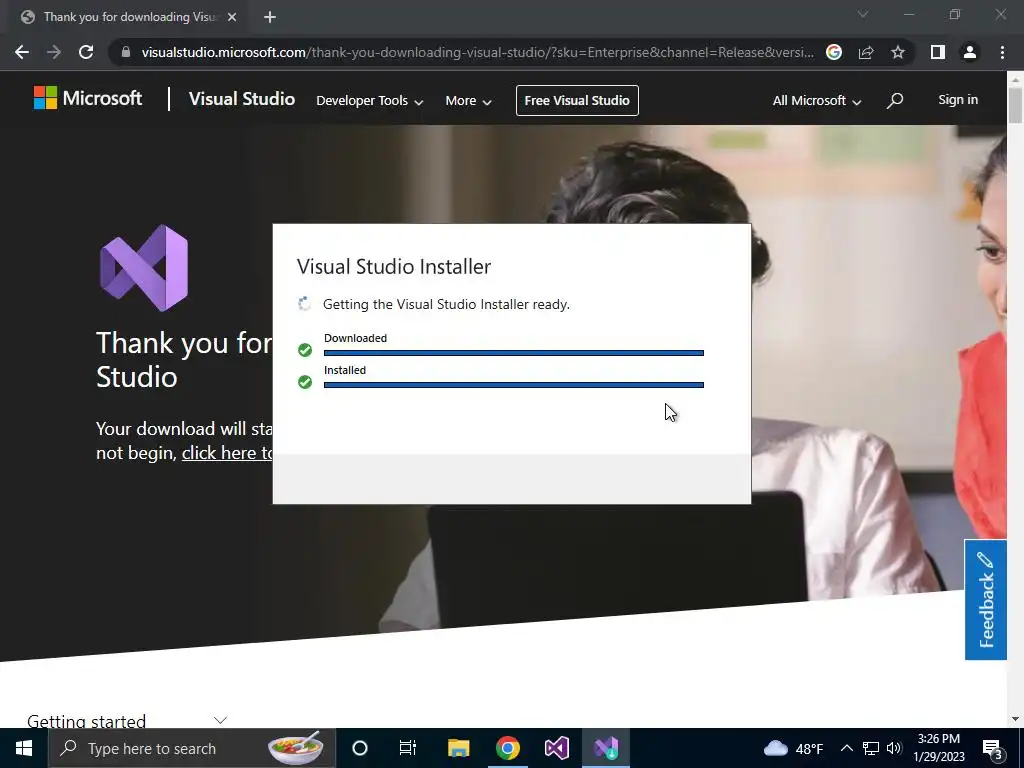This screenshot has width=1024, height=768.
Task: Toggle the browser side panel icon
Action: point(938,52)
